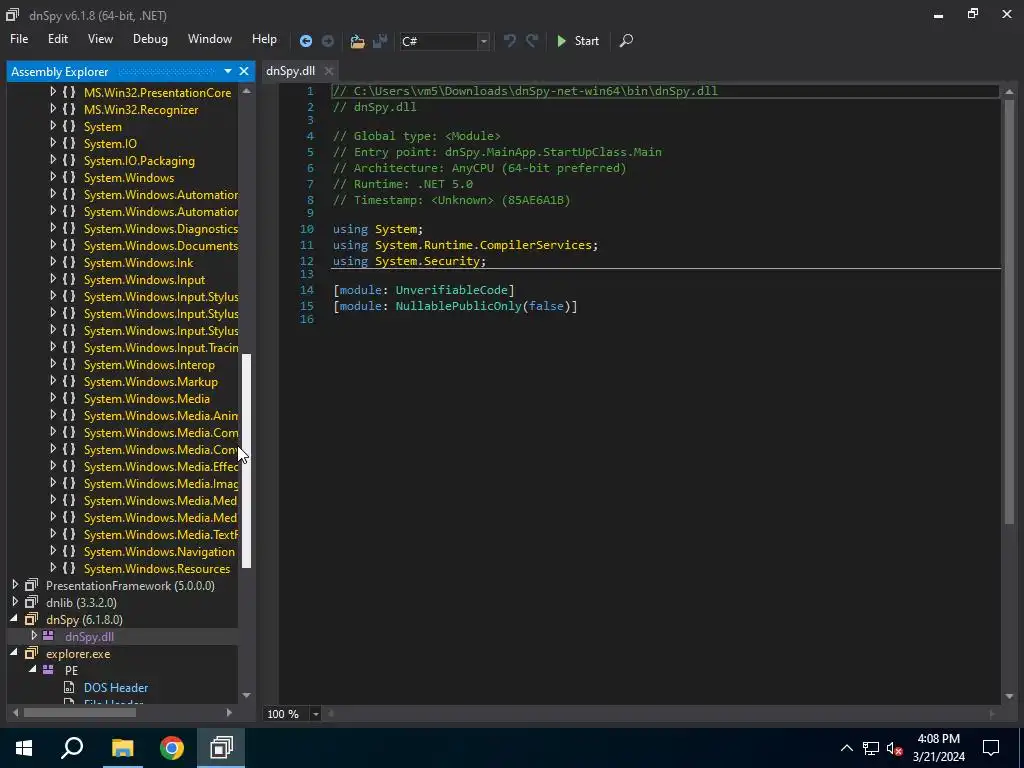The width and height of the screenshot is (1024, 768).
Task: Click the code editor vertical scrollbar
Action: point(1009,312)
